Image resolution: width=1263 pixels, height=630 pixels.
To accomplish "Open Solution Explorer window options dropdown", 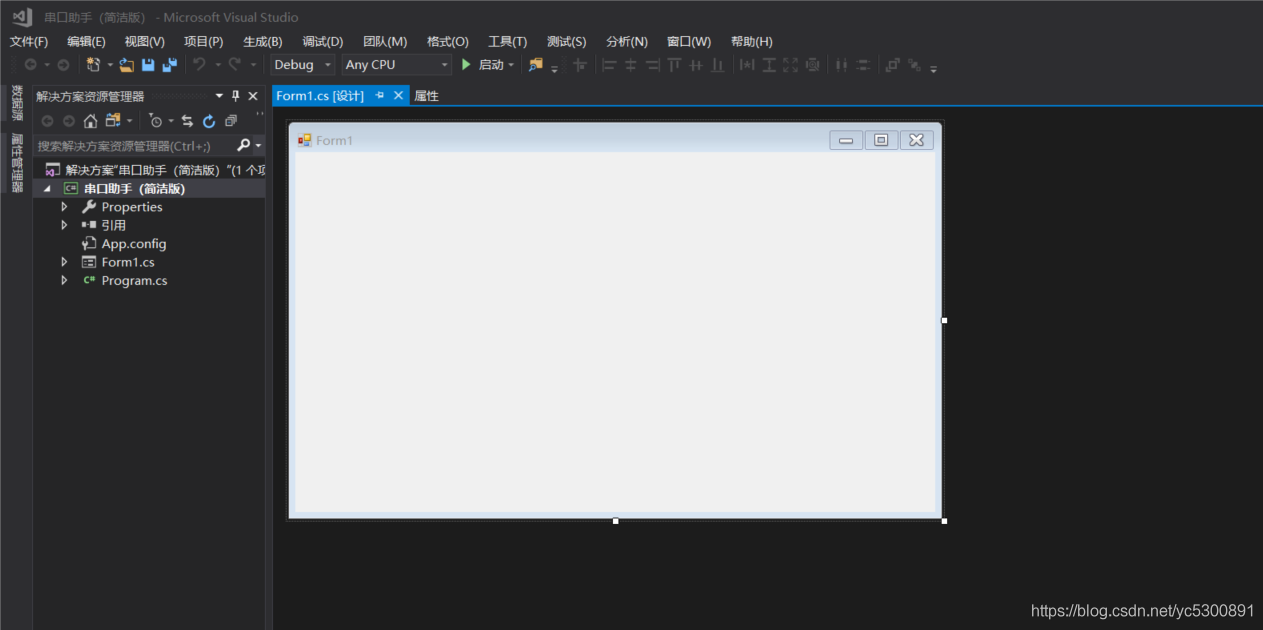I will tap(219, 96).
